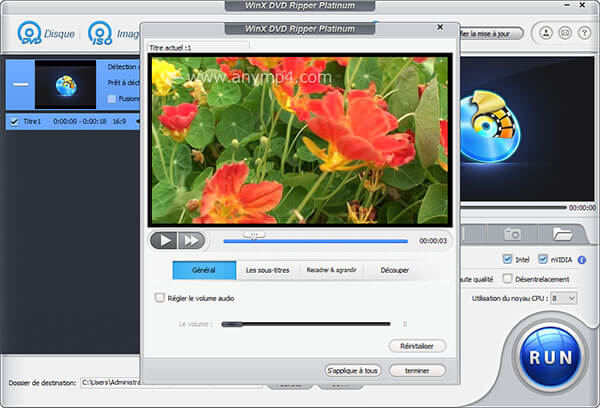Screen dimensions: 600x408
Task: Take a snapshot with the camera icon
Action: 512,233
